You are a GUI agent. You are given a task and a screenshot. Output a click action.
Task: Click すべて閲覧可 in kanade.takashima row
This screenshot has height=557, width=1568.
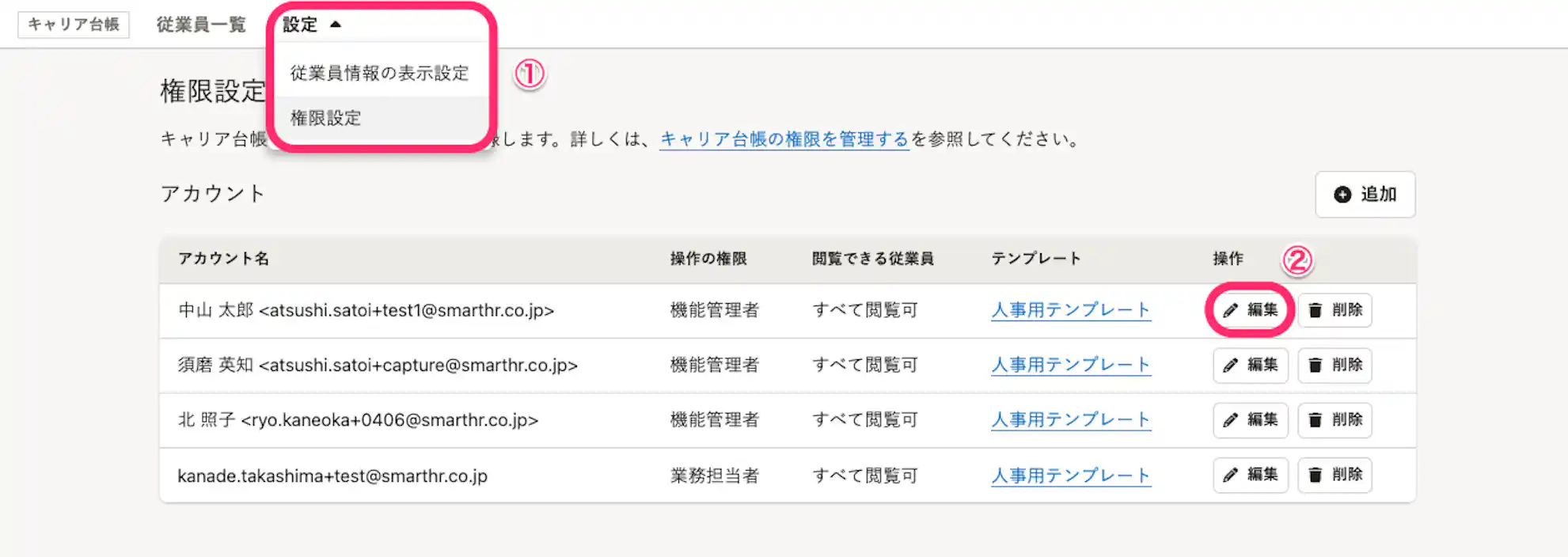pos(865,476)
